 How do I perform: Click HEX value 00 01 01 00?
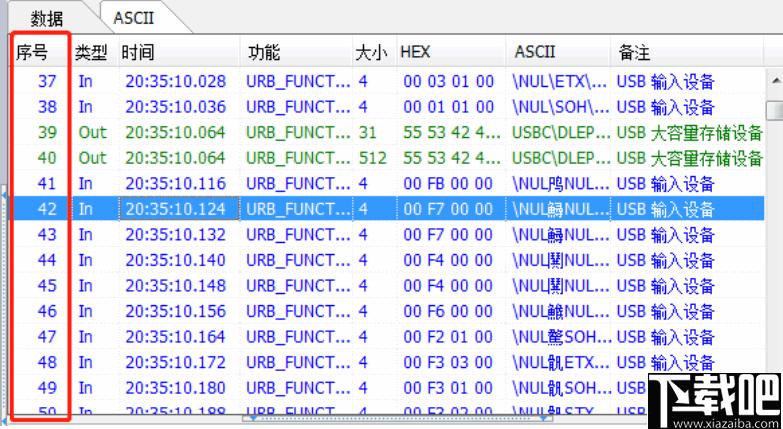pyautogui.click(x=448, y=107)
